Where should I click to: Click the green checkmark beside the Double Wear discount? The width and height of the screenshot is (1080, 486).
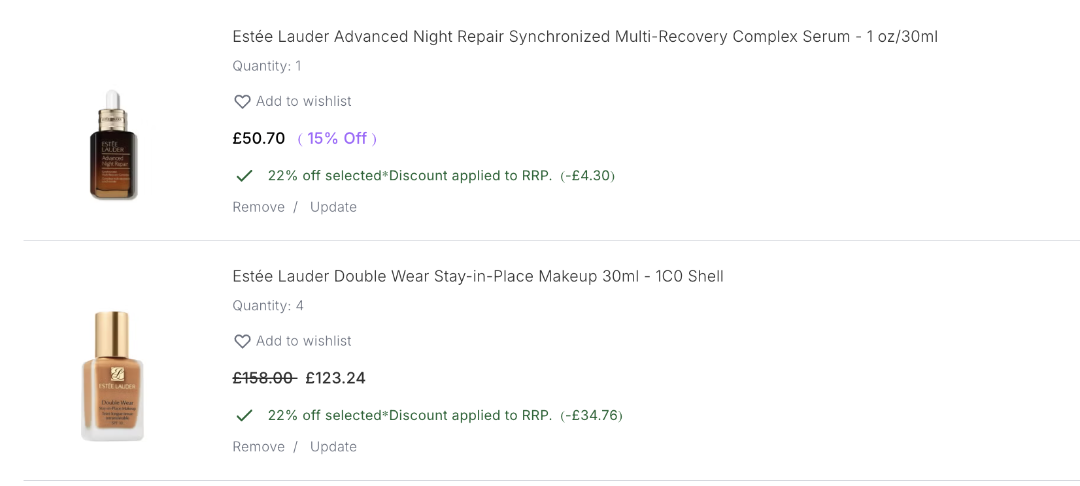244,415
